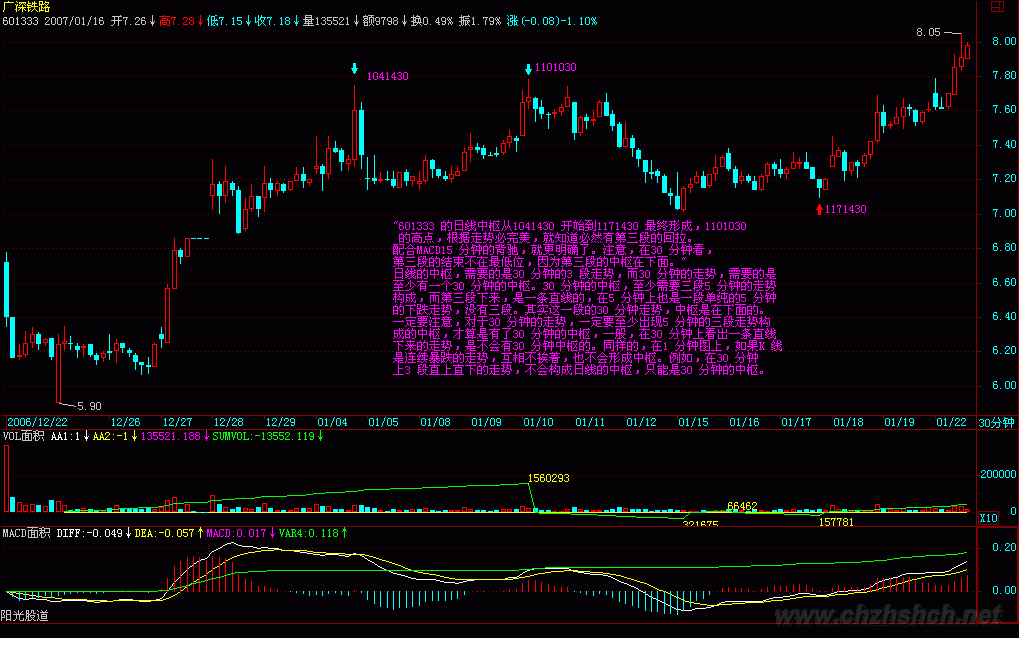Click the 5.90 low price label
The height and width of the screenshot is (656, 1019).
click(x=89, y=406)
